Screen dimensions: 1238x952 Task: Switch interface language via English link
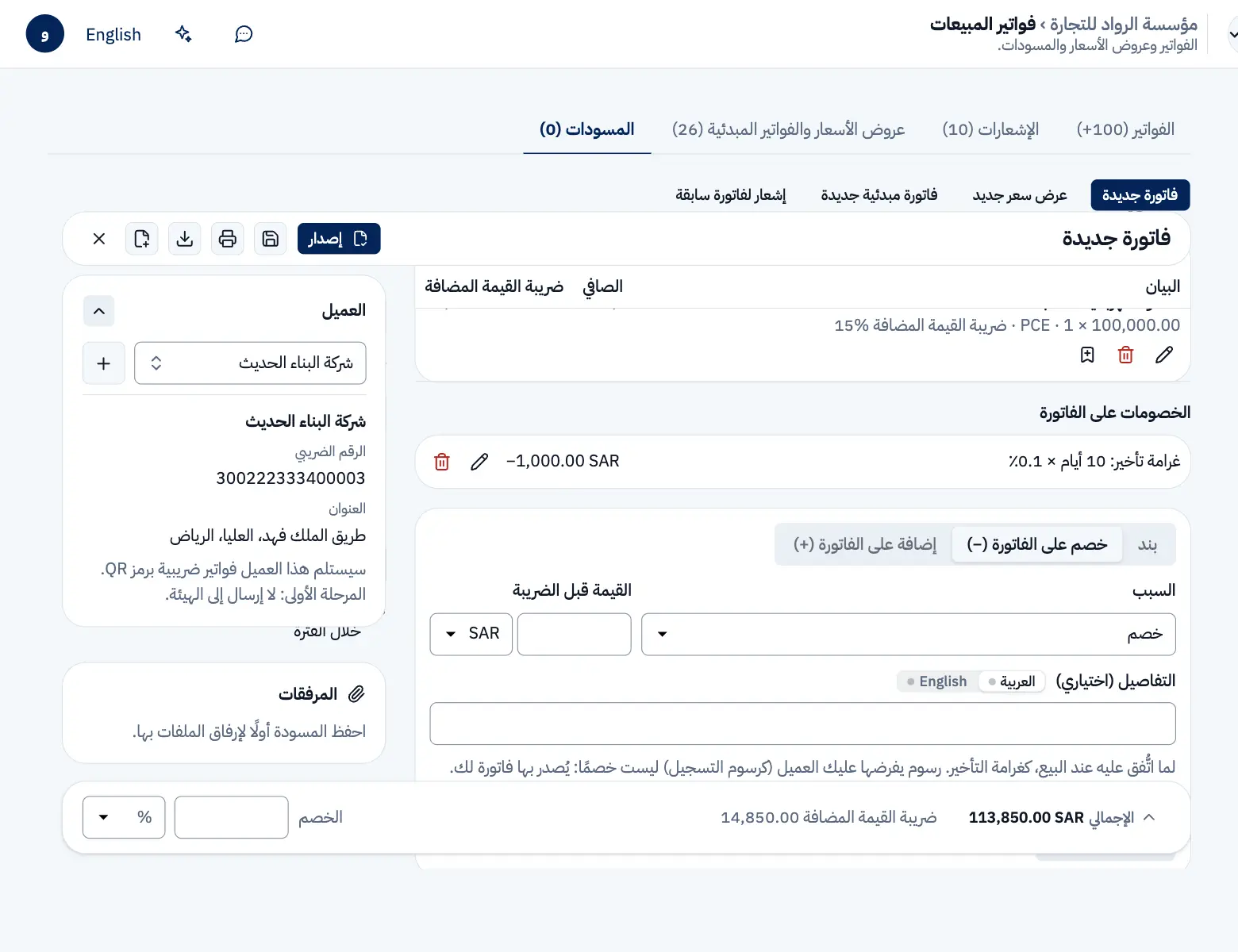pyautogui.click(x=113, y=35)
